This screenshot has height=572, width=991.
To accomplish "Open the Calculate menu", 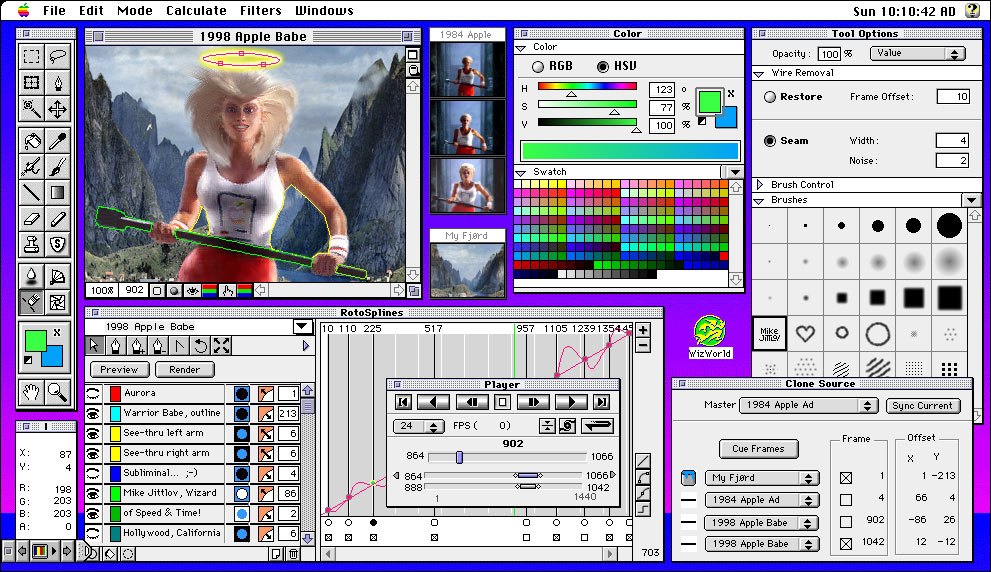I will coord(196,11).
